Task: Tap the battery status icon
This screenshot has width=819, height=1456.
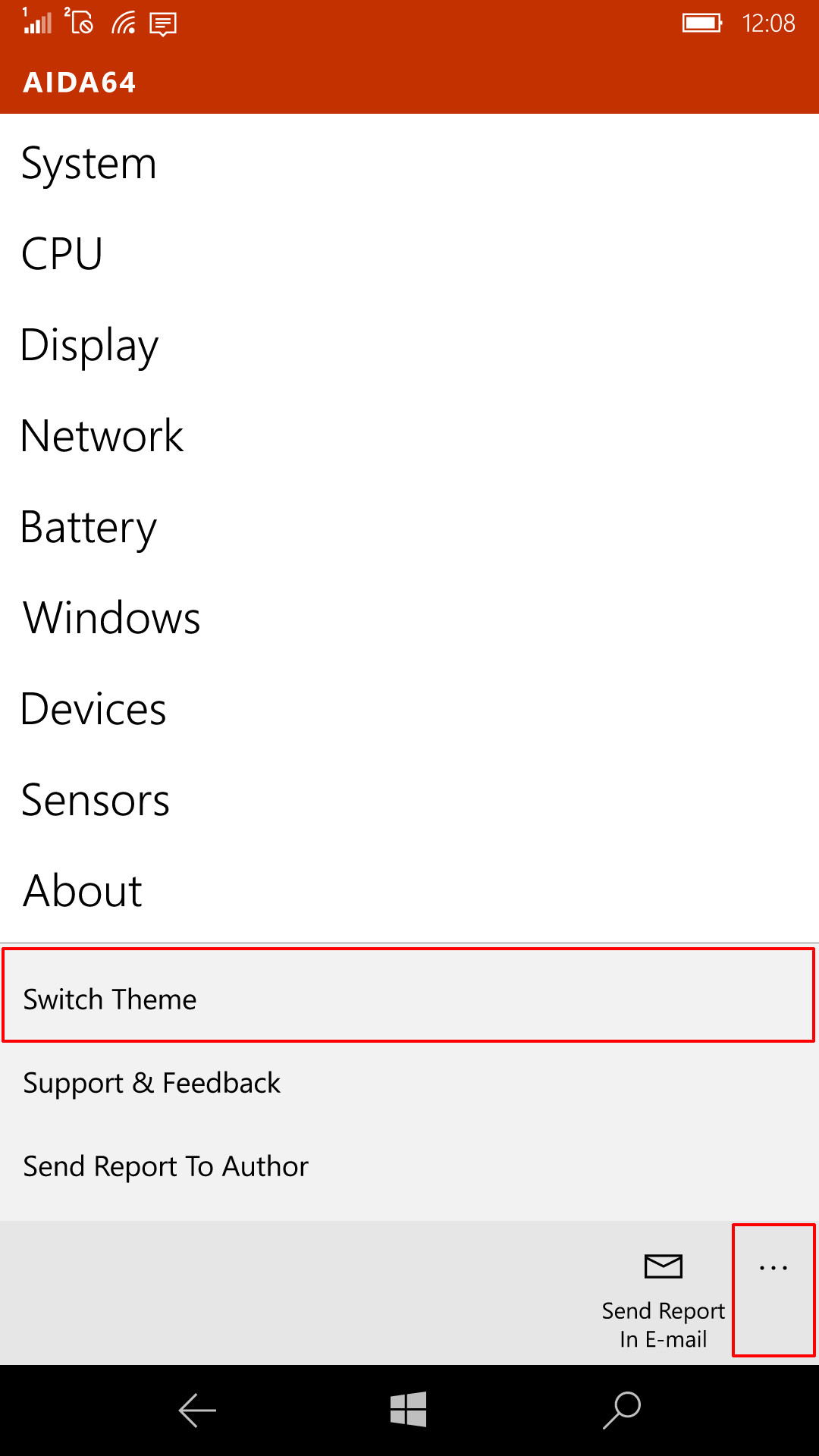Action: (x=701, y=23)
